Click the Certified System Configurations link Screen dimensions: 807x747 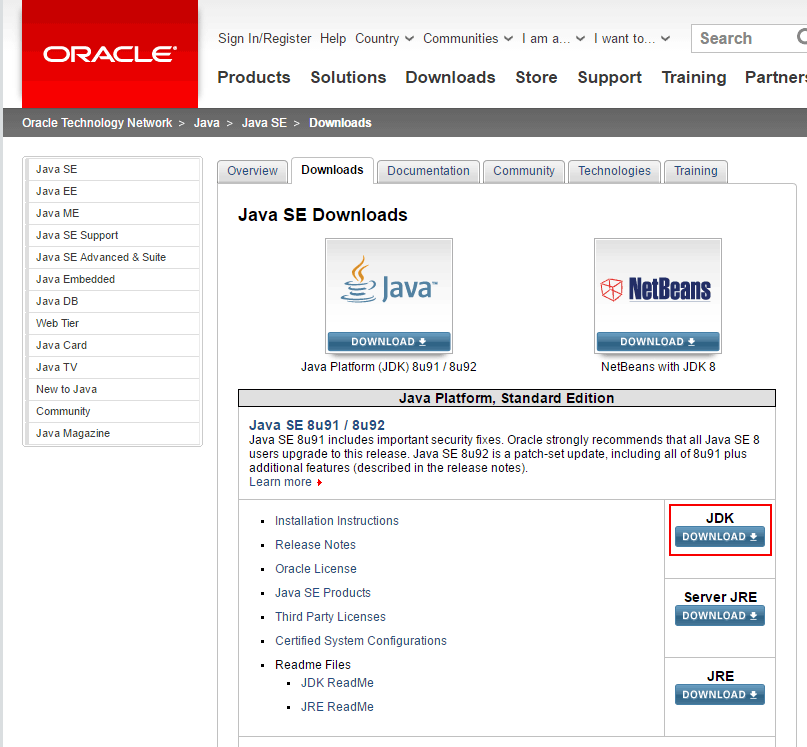coord(360,640)
